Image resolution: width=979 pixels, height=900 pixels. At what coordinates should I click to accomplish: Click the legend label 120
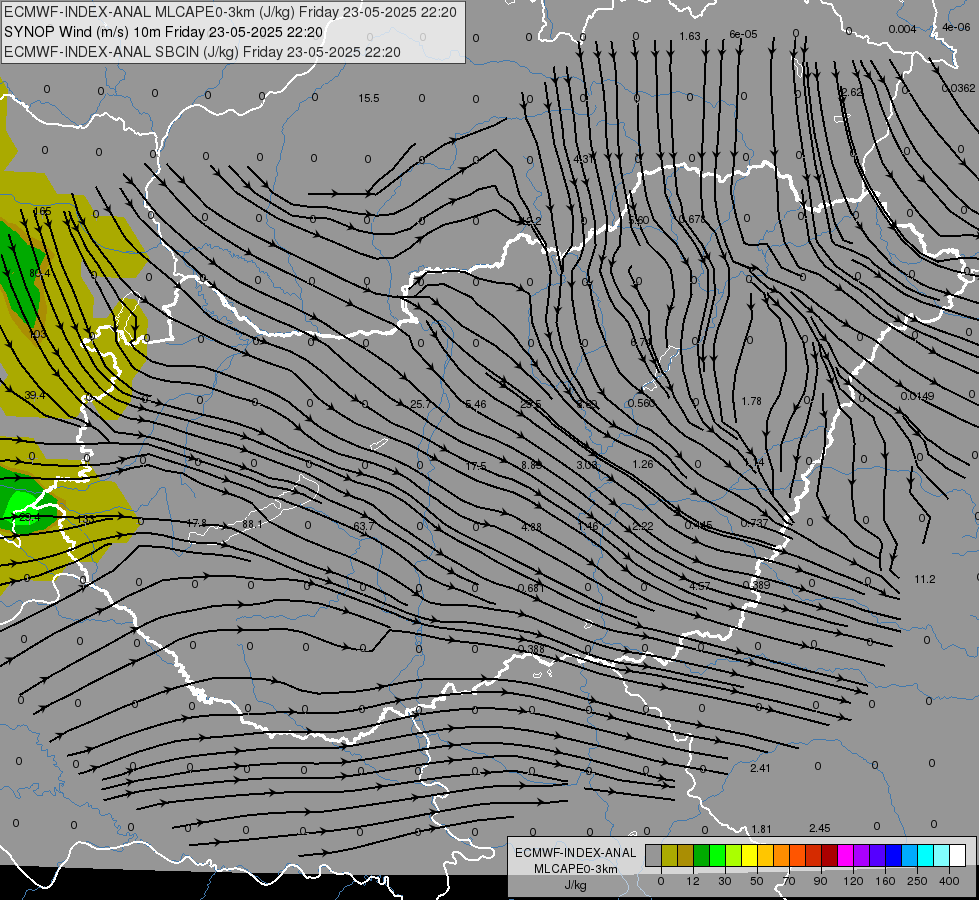(853, 881)
